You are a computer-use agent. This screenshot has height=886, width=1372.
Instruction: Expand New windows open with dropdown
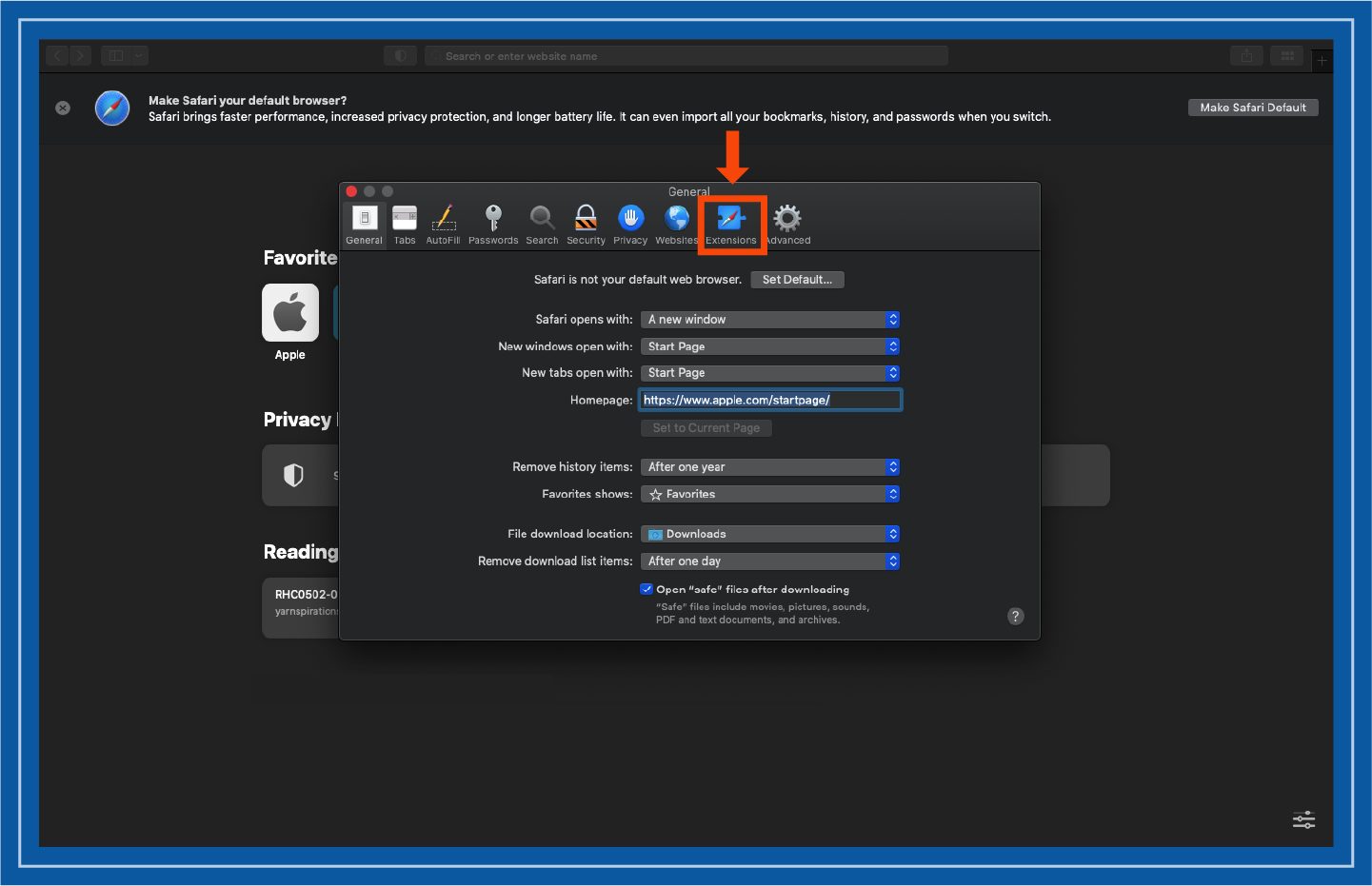point(770,346)
